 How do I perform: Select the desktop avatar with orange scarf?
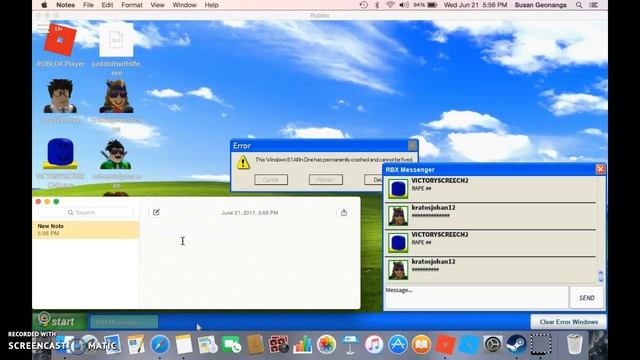click(116, 96)
